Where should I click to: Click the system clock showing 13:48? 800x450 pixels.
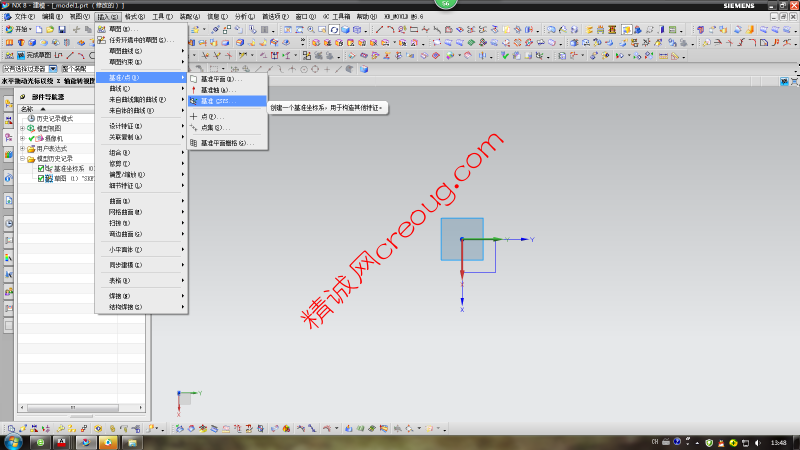click(x=779, y=442)
